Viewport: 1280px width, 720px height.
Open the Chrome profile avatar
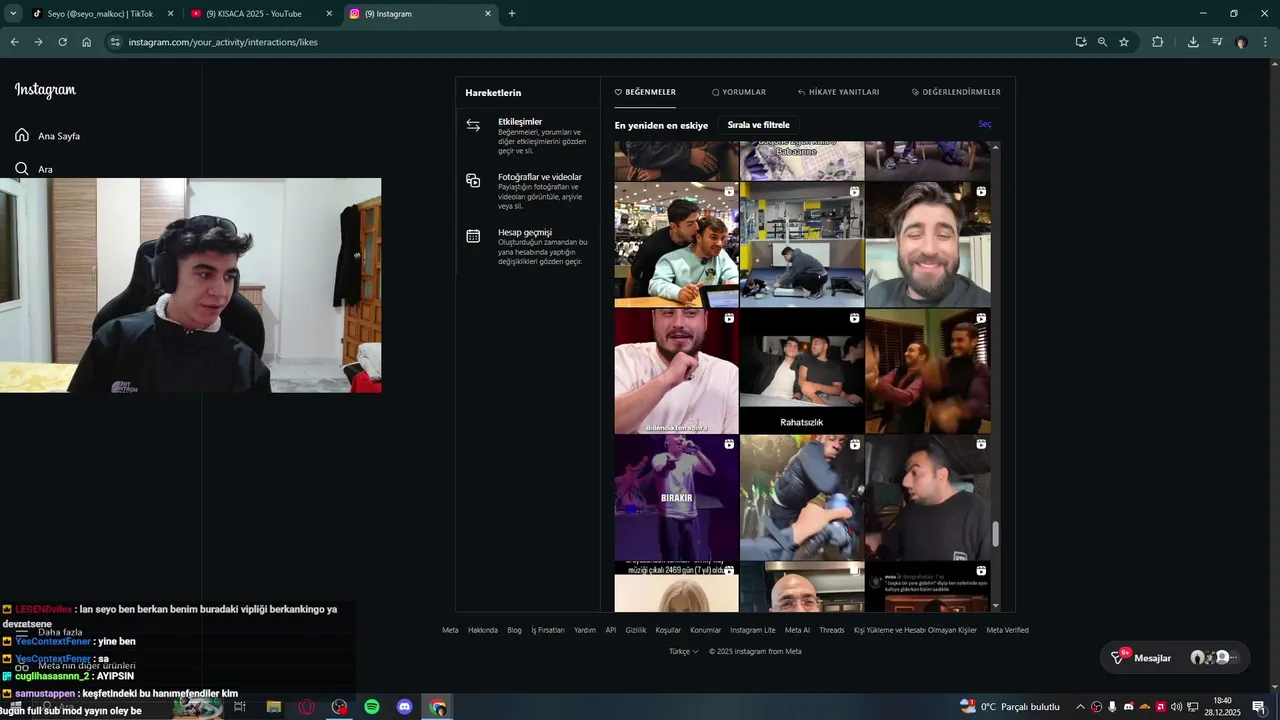click(x=1241, y=42)
